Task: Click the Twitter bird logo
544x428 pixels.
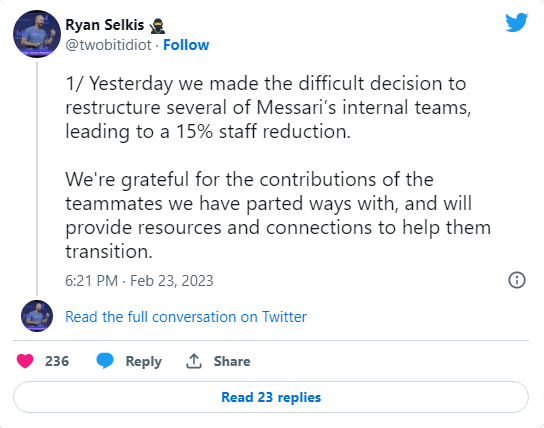Action: pos(516,23)
